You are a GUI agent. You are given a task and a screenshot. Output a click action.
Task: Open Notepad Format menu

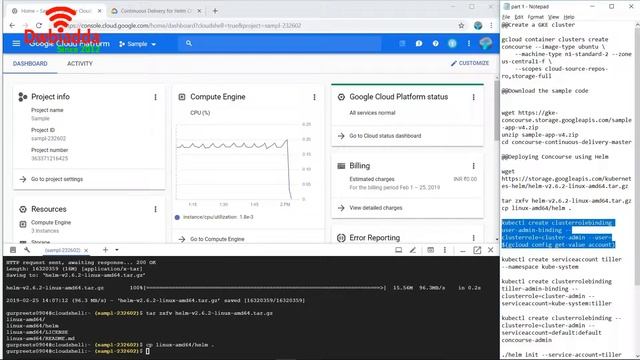pos(536,17)
